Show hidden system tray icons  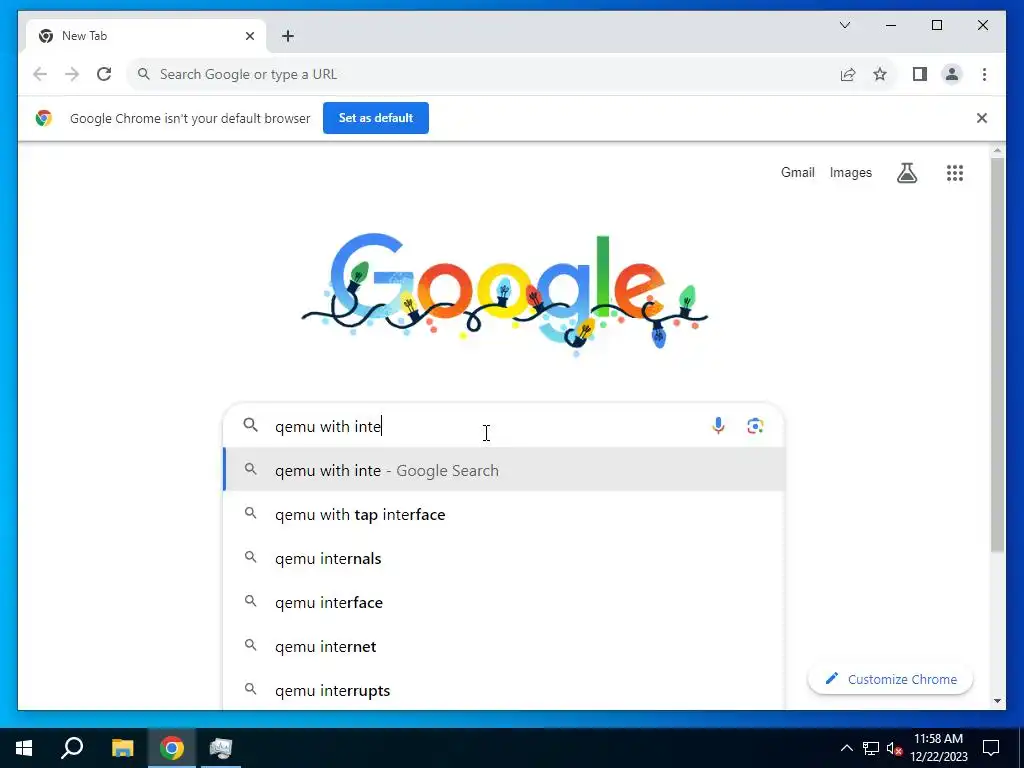(846, 748)
